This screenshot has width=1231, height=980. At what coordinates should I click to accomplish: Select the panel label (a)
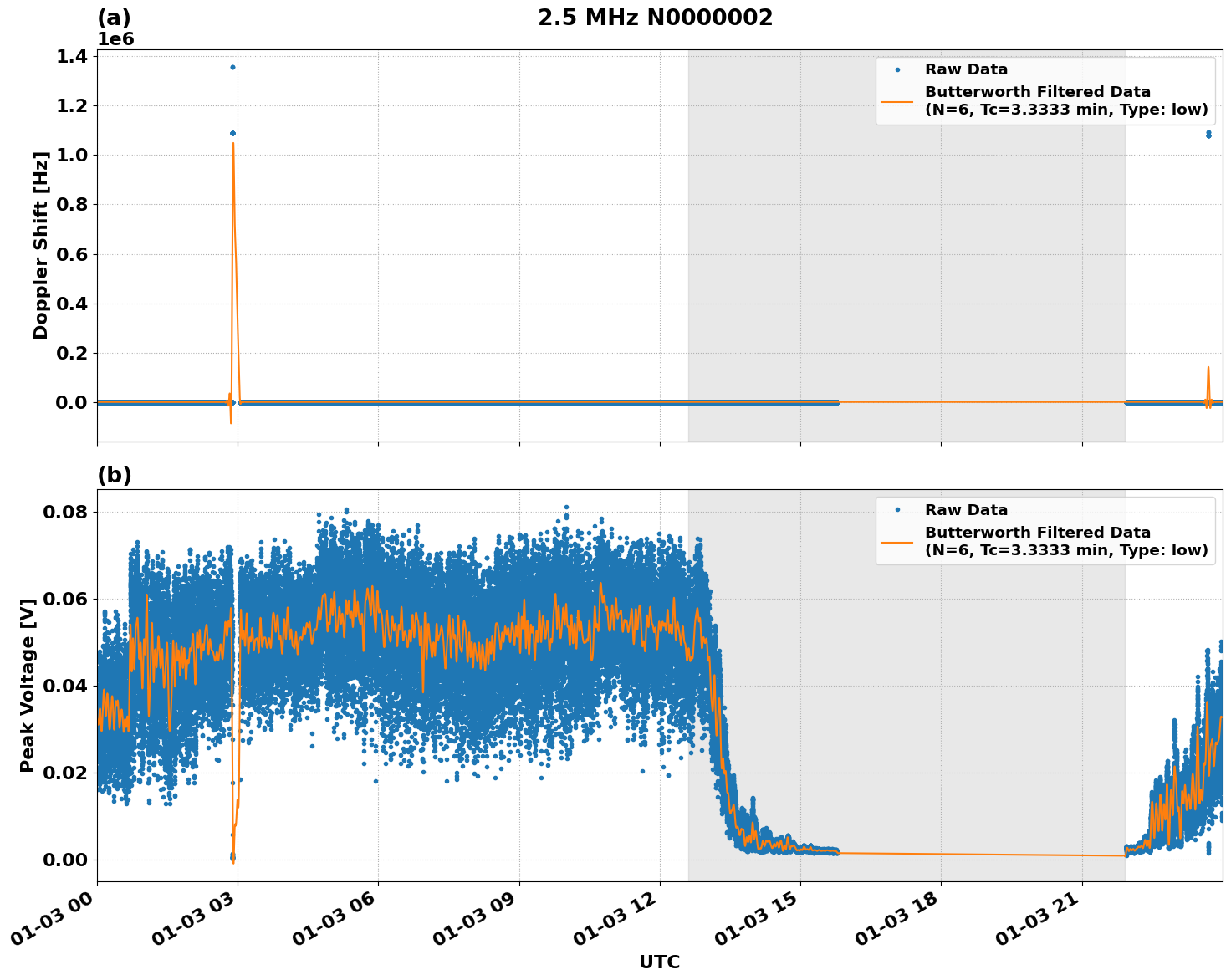[x=114, y=15]
